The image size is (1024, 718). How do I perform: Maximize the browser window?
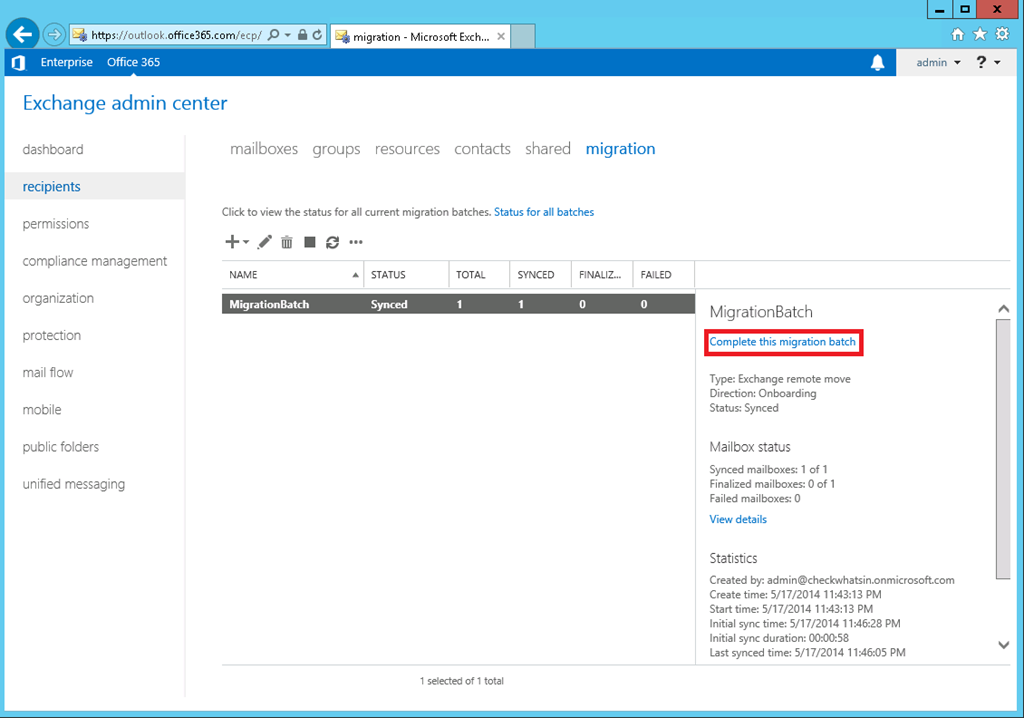965,9
